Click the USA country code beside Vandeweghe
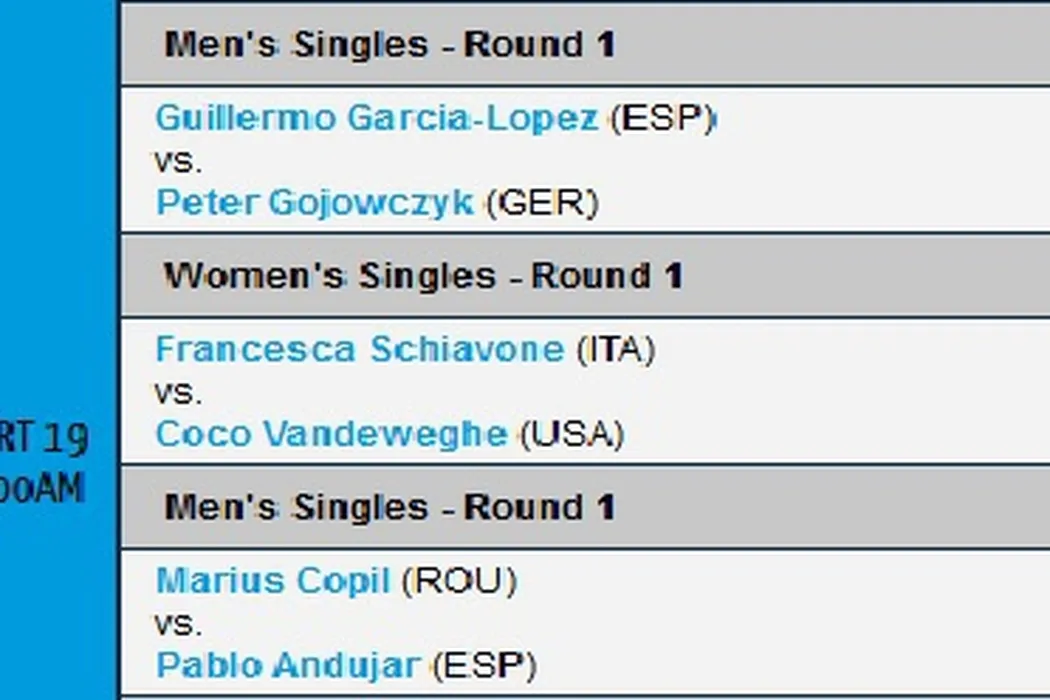1050x700 pixels. (573, 434)
